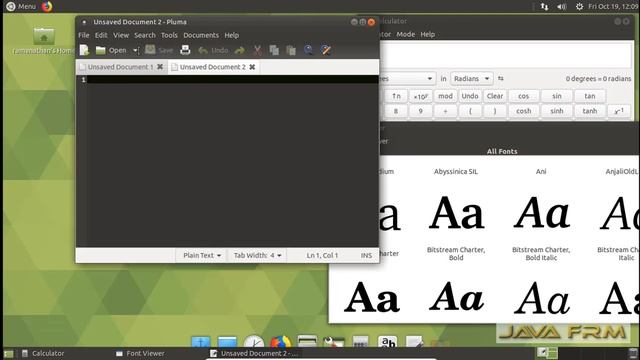The image size is (640, 360).
Task: Open the Radians unit dropdown in Calculator
Action: (471, 78)
